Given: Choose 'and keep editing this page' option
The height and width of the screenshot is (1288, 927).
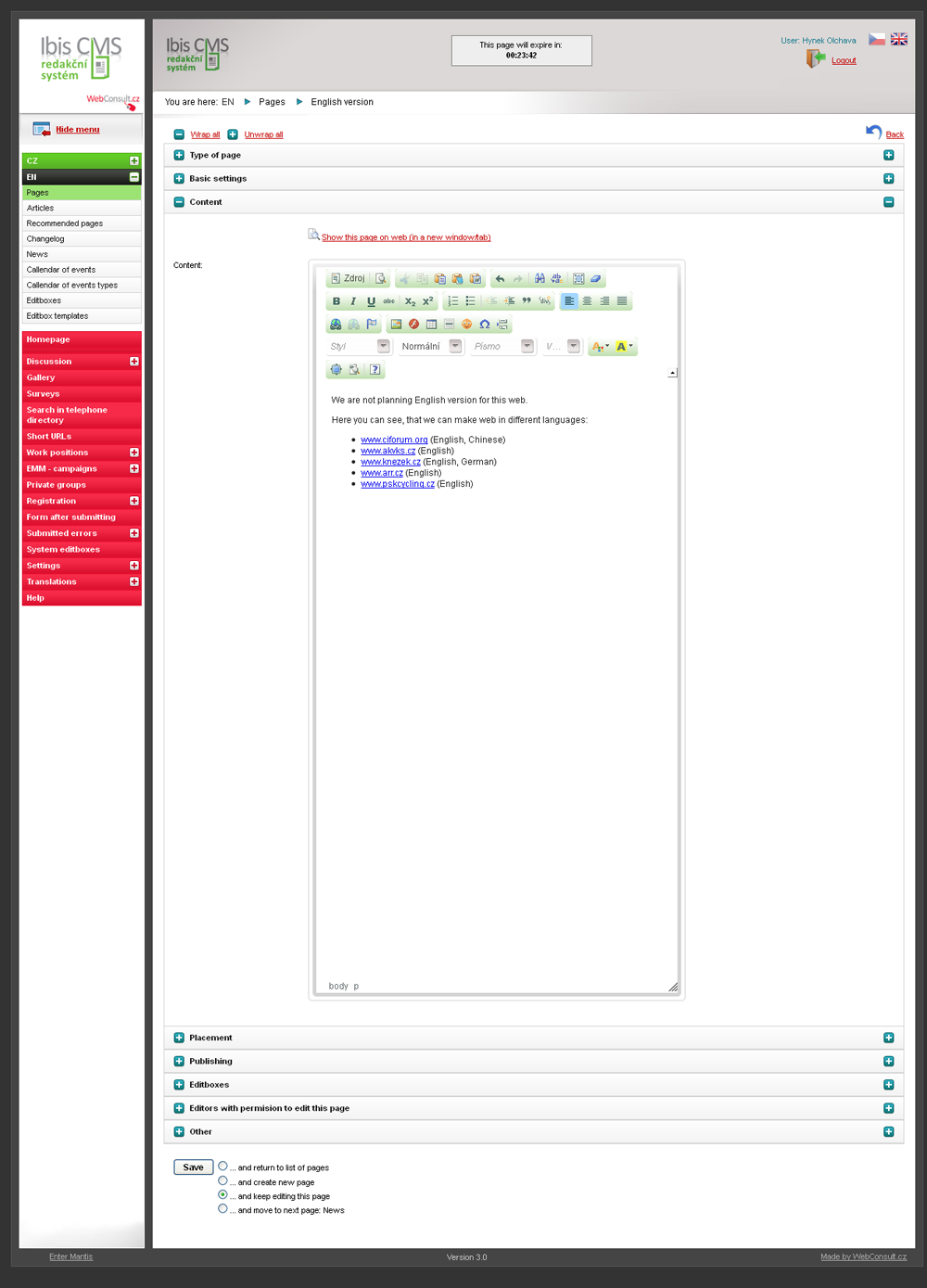Looking at the screenshot, I should [222, 1195].
